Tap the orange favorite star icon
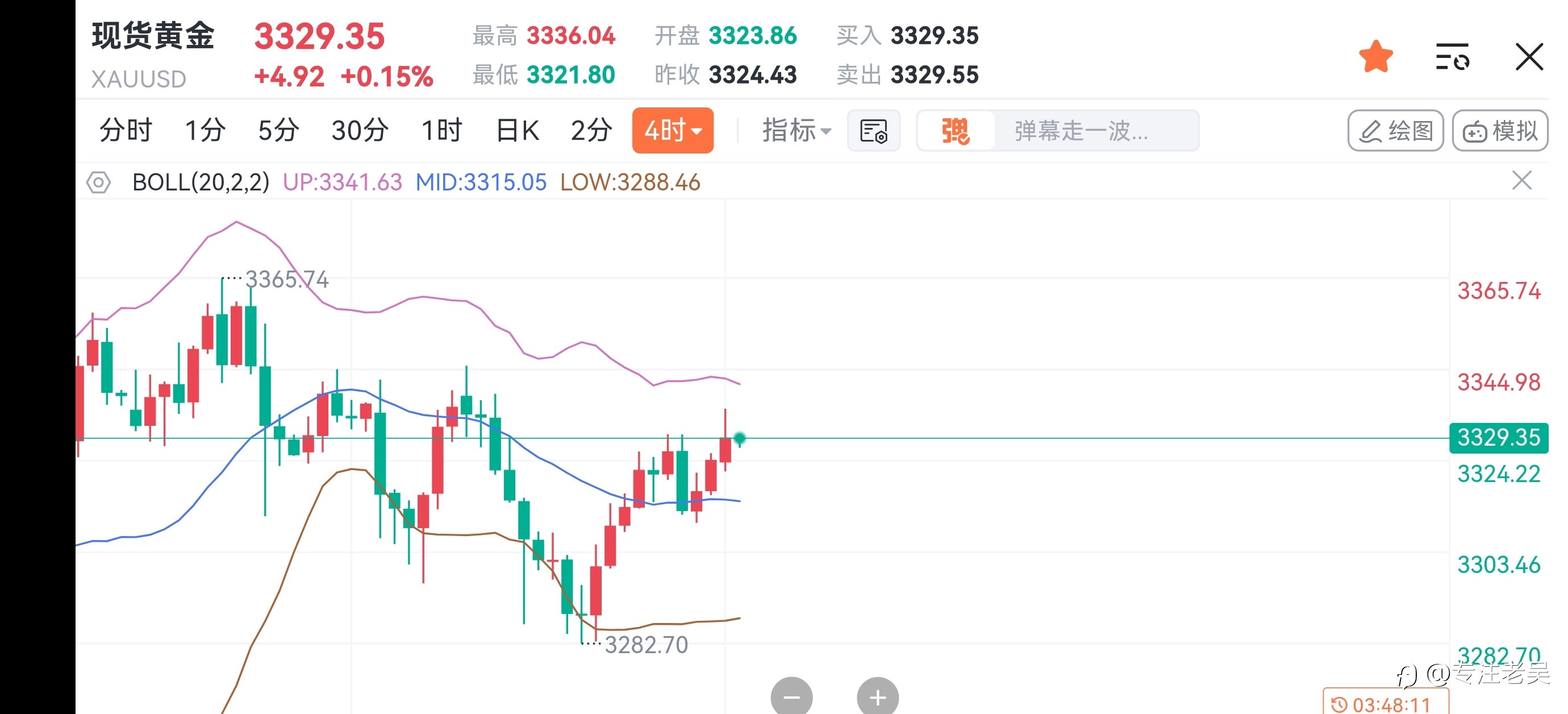Image resolution: width=1568 pixels, height=714 pixels. [x=1375, y=57]
